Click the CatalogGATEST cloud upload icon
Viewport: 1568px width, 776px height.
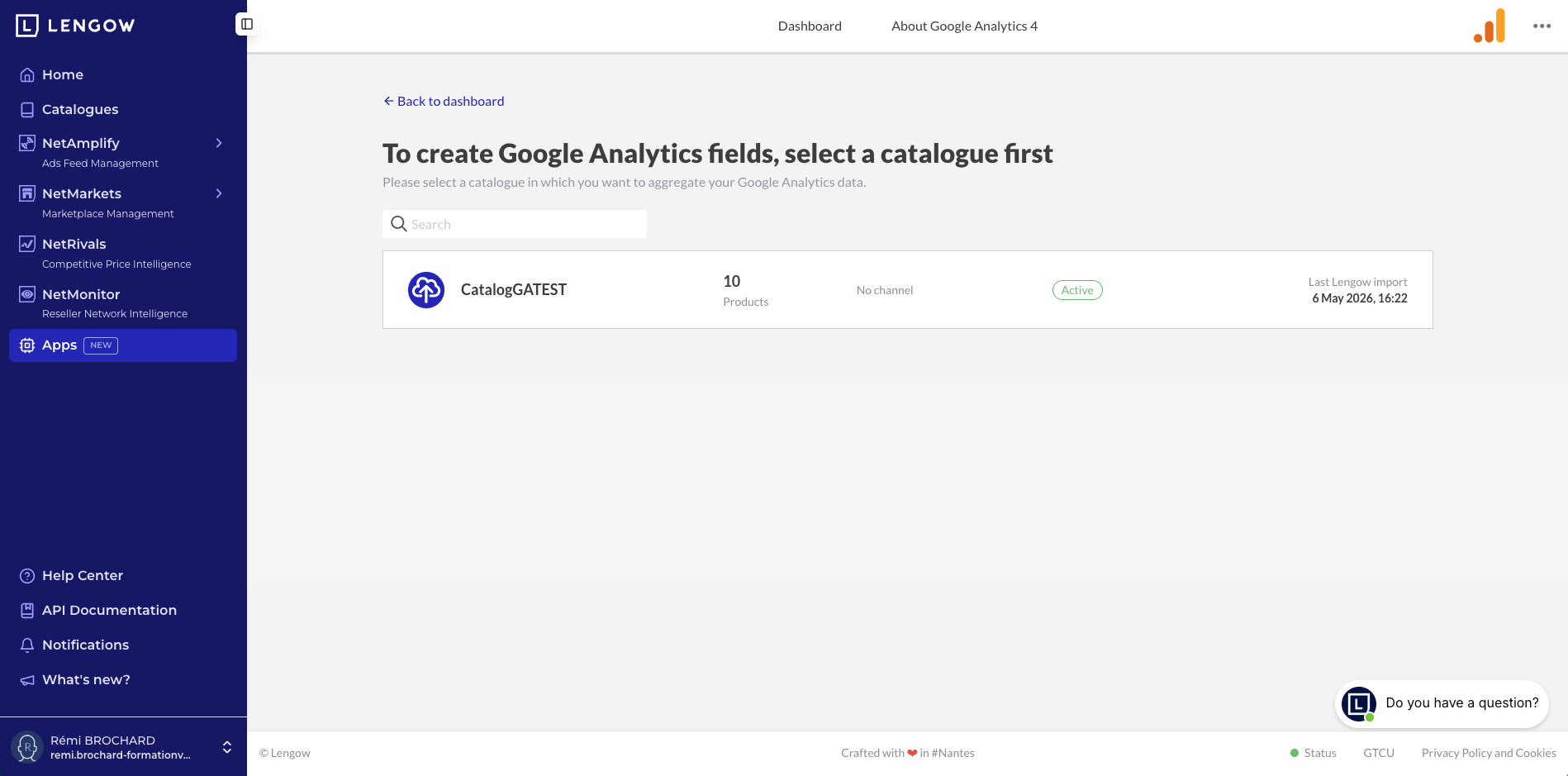click(x=426, y=290)
